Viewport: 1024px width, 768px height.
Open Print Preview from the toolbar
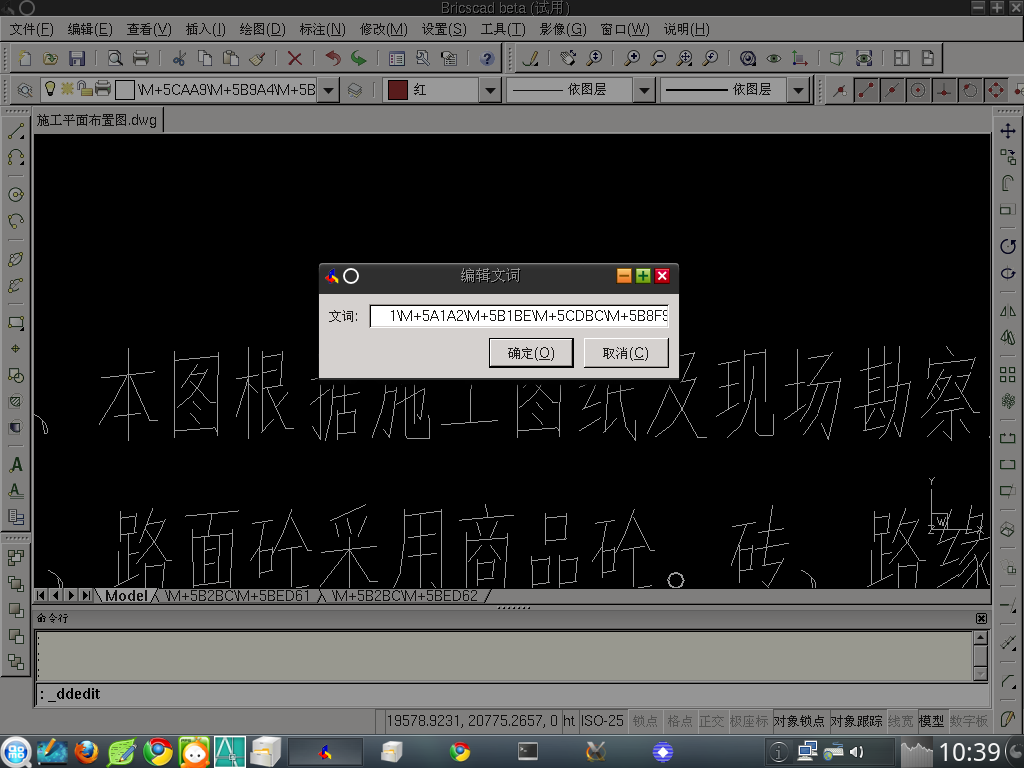pos(115,58)
